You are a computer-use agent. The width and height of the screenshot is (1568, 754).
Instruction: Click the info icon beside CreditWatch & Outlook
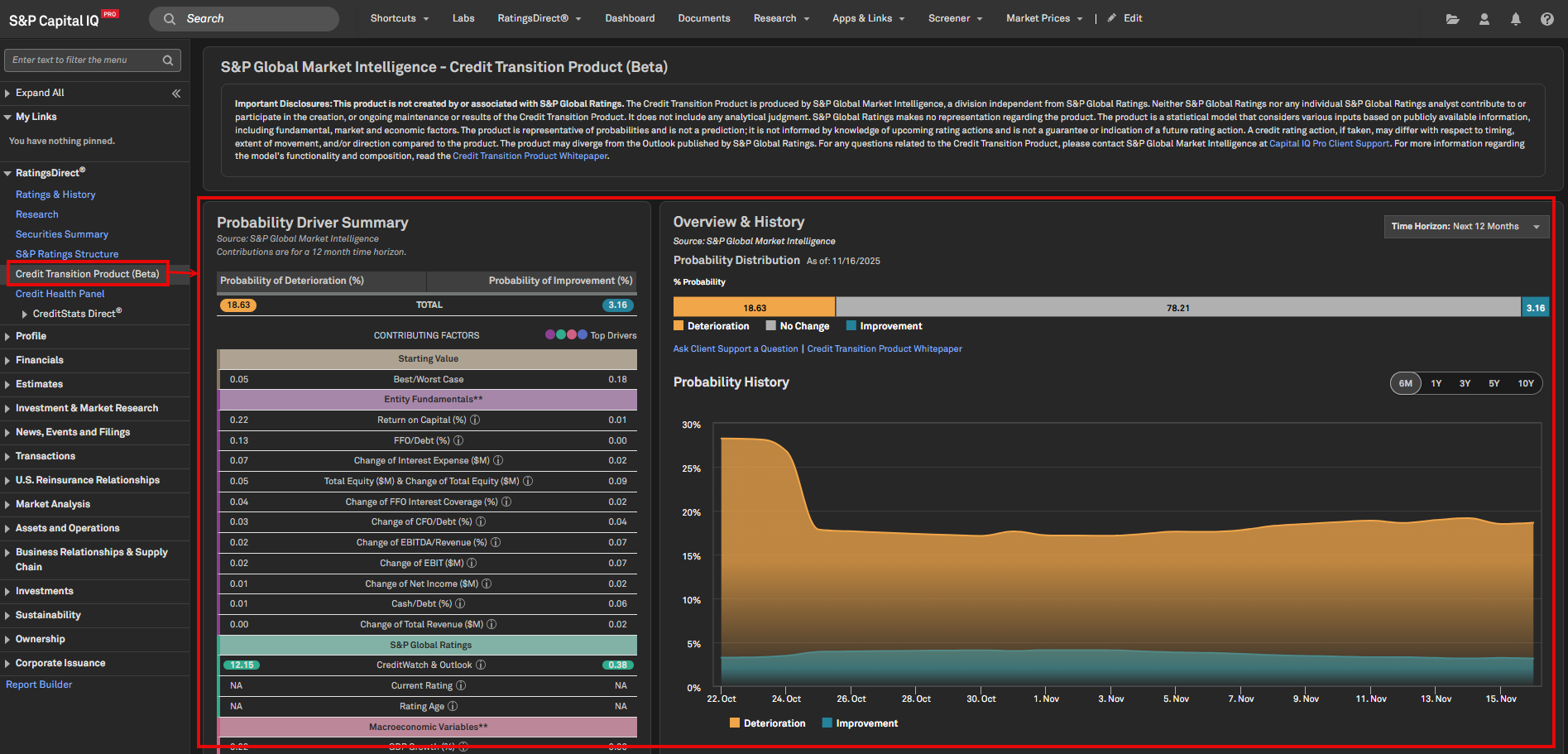point(481,665)
